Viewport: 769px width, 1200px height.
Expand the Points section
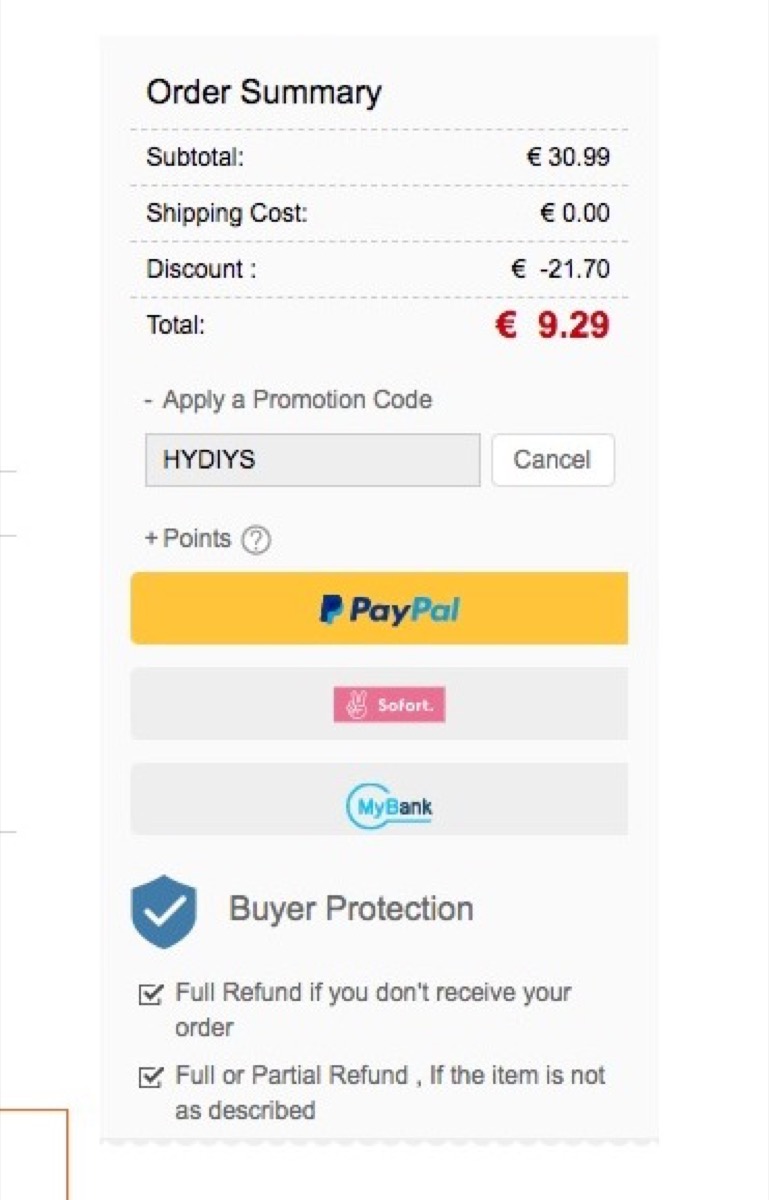click(x=188, y=539)
